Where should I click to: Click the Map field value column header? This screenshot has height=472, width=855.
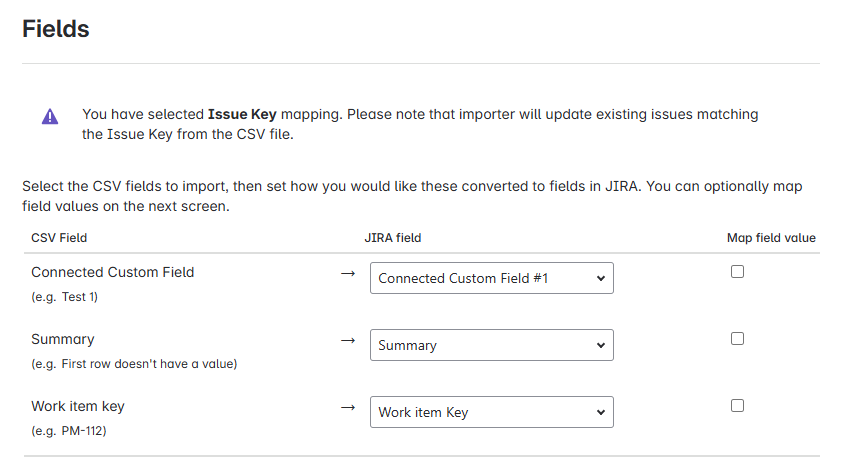click(771, 238)
